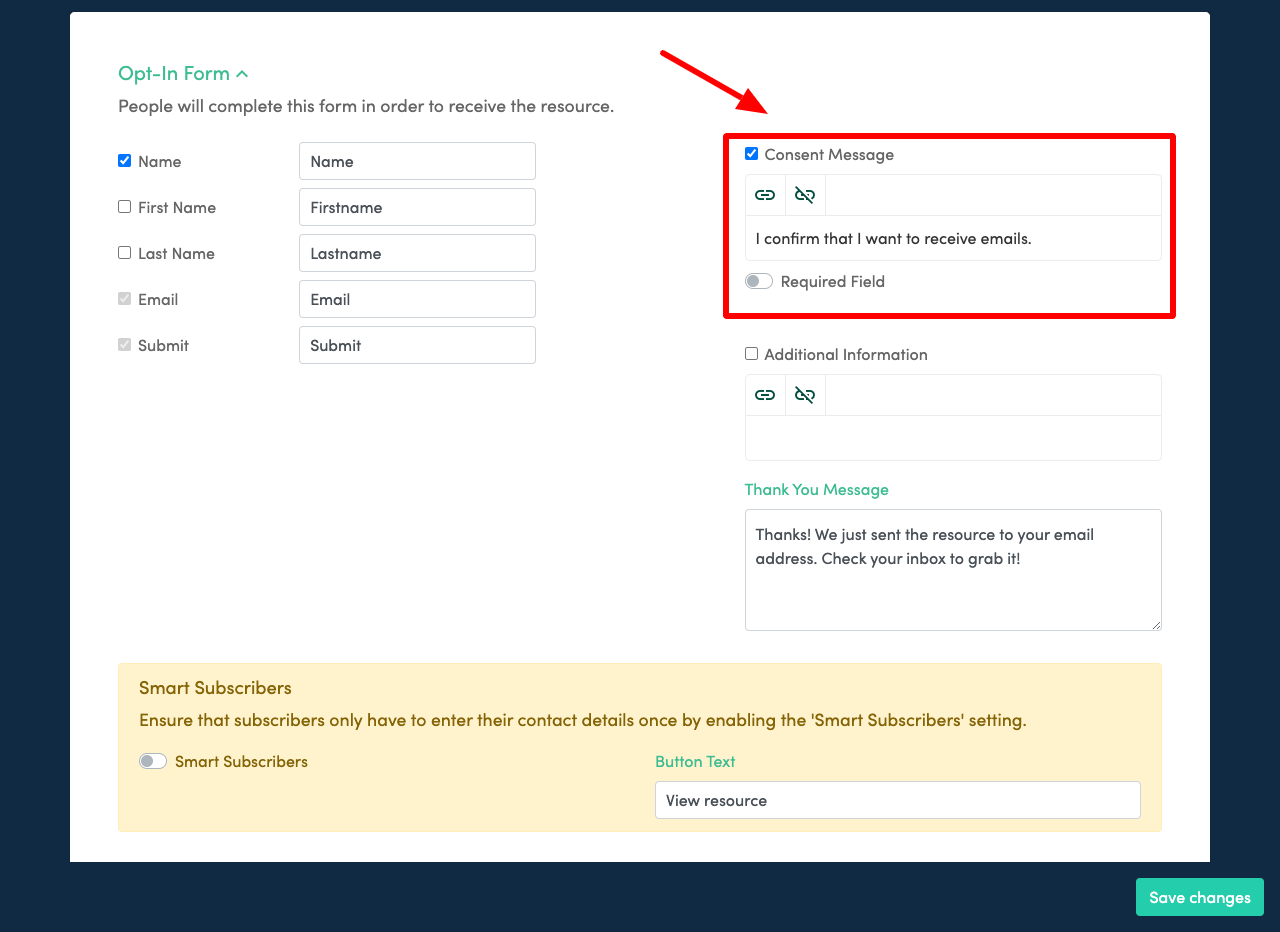
Task: Enable the Required Field toggle
Action: click(x=758, y=281)
